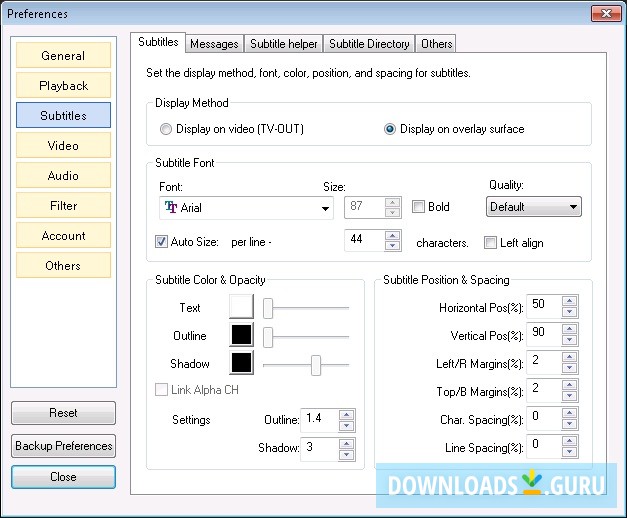This screenshot has width=627, height=518.
Task: Open the Shadow color swatch
Action: point(241,362)
